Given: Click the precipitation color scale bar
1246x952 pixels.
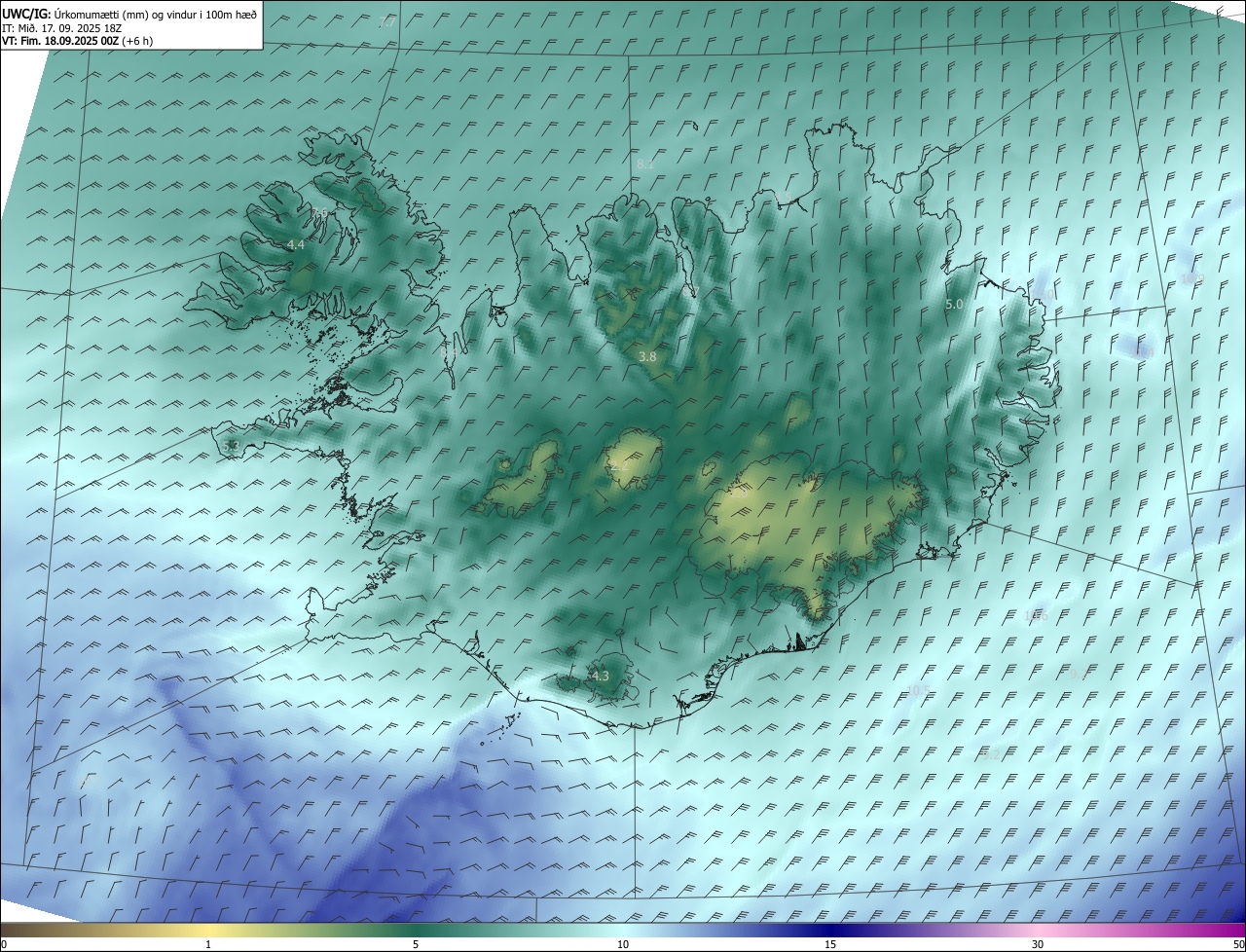Looking at the screenshot, I should tap(623, 929).
